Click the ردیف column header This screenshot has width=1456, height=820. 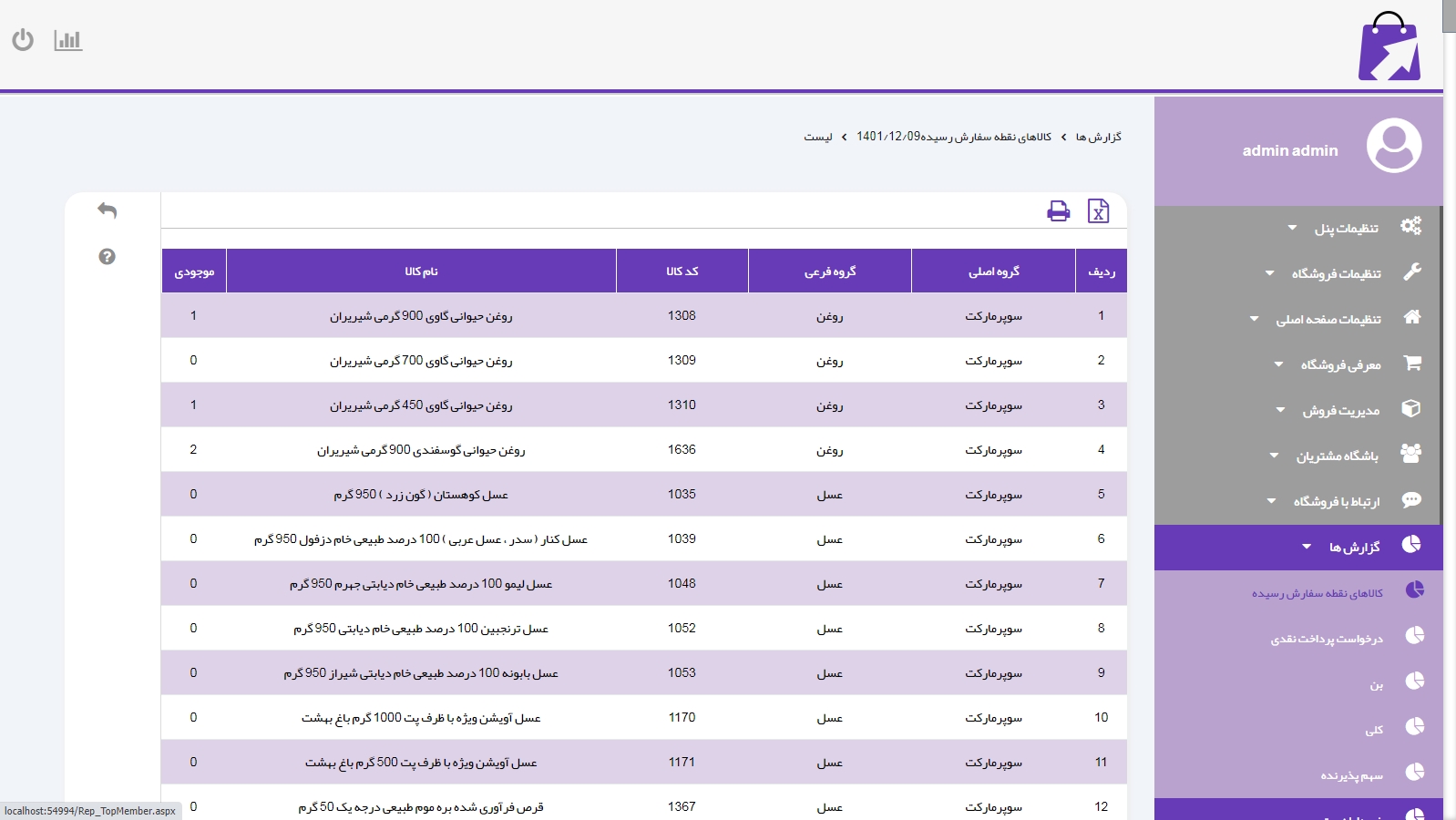[x=1102, y=272]
